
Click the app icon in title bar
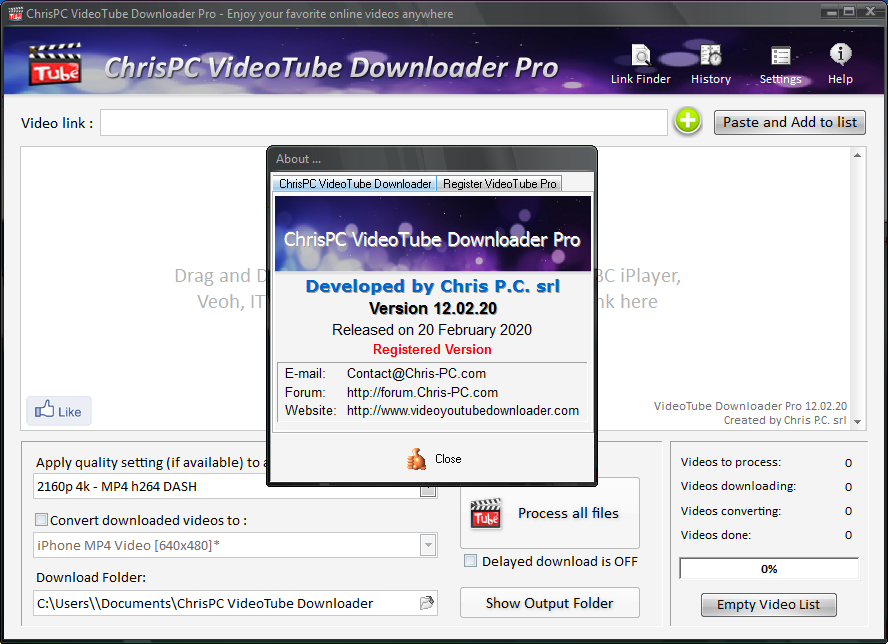pyautogui.click(x=15, y=13)
